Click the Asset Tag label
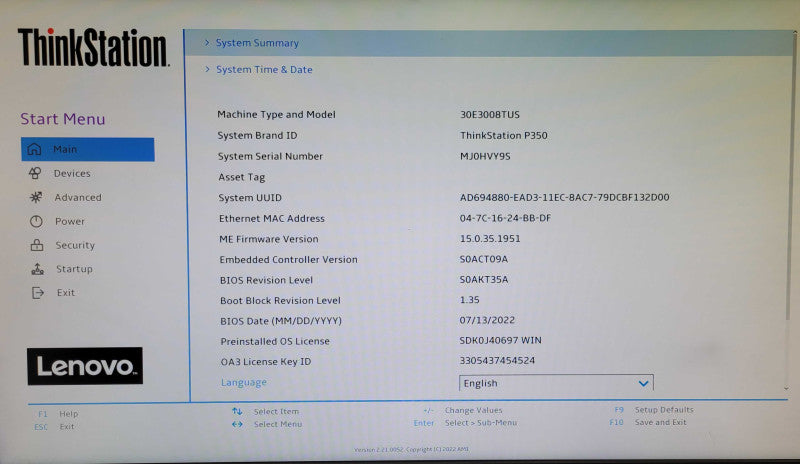This screenshot has width=800, height=464. coord(241,177)
